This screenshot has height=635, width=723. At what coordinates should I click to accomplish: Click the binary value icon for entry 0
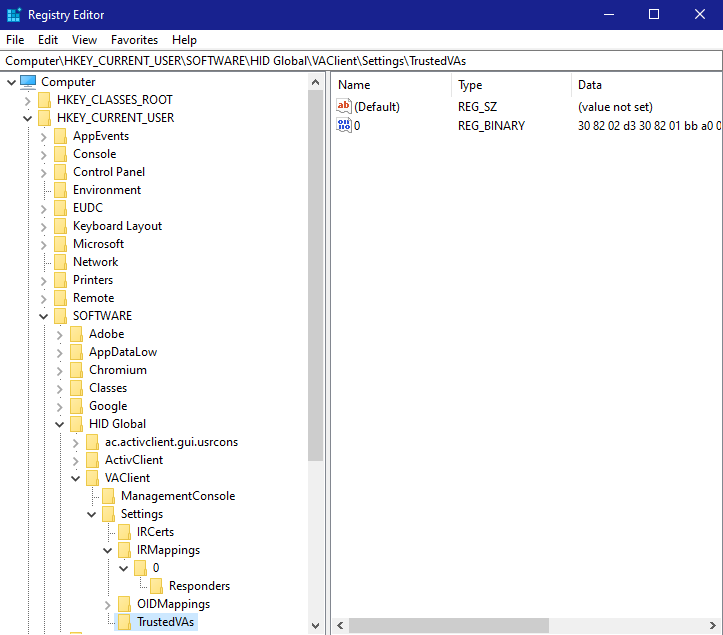[x=344, y=125]
